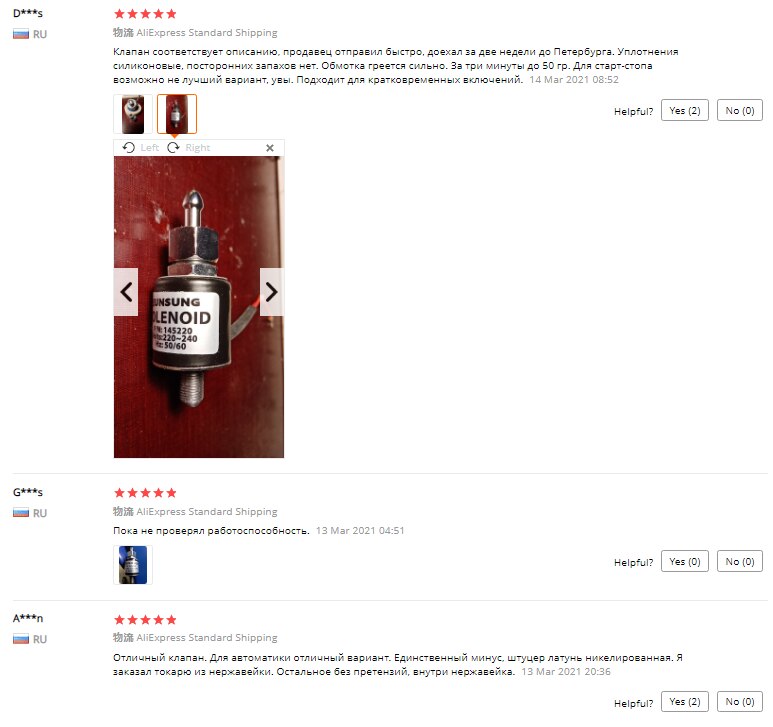The image size is (773, 727).
Task: Vote No (0) on D***s review
Action: click(x=739, y=110)
